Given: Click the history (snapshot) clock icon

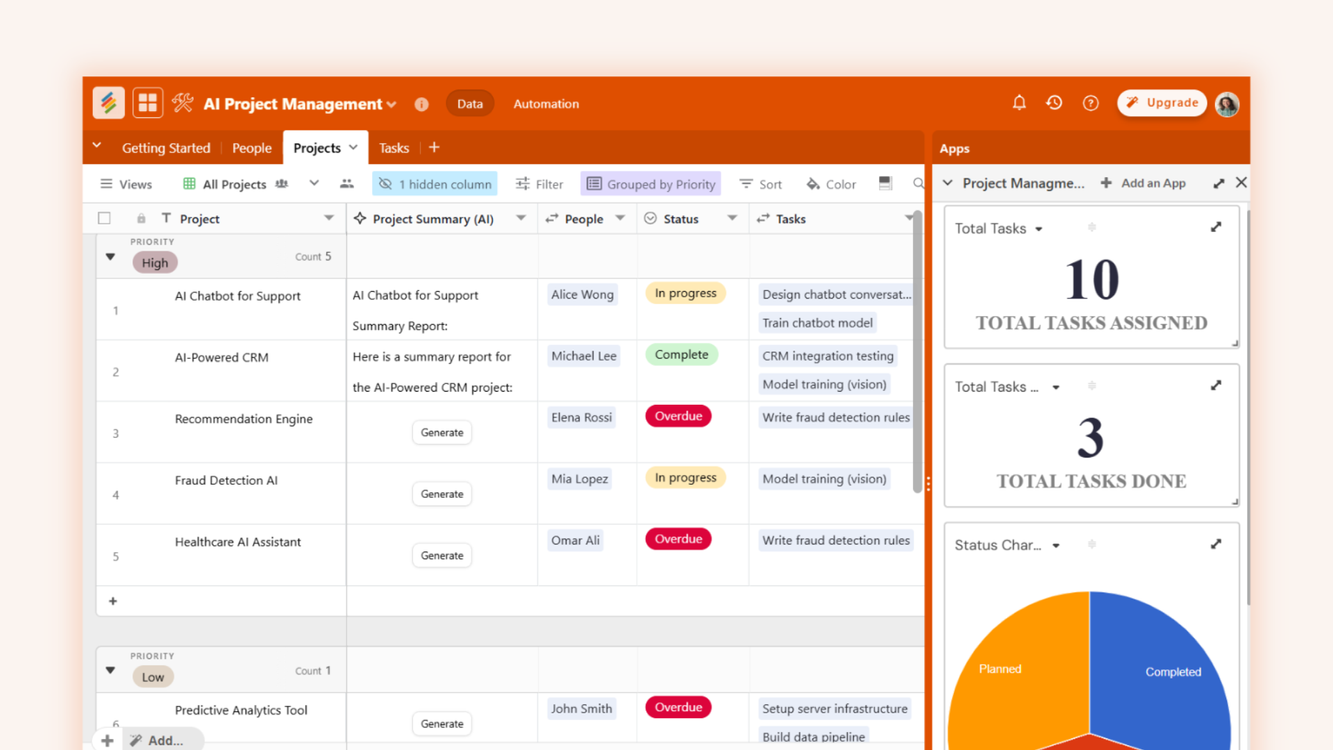Looking at the screenshot, I should (1054, 102).
